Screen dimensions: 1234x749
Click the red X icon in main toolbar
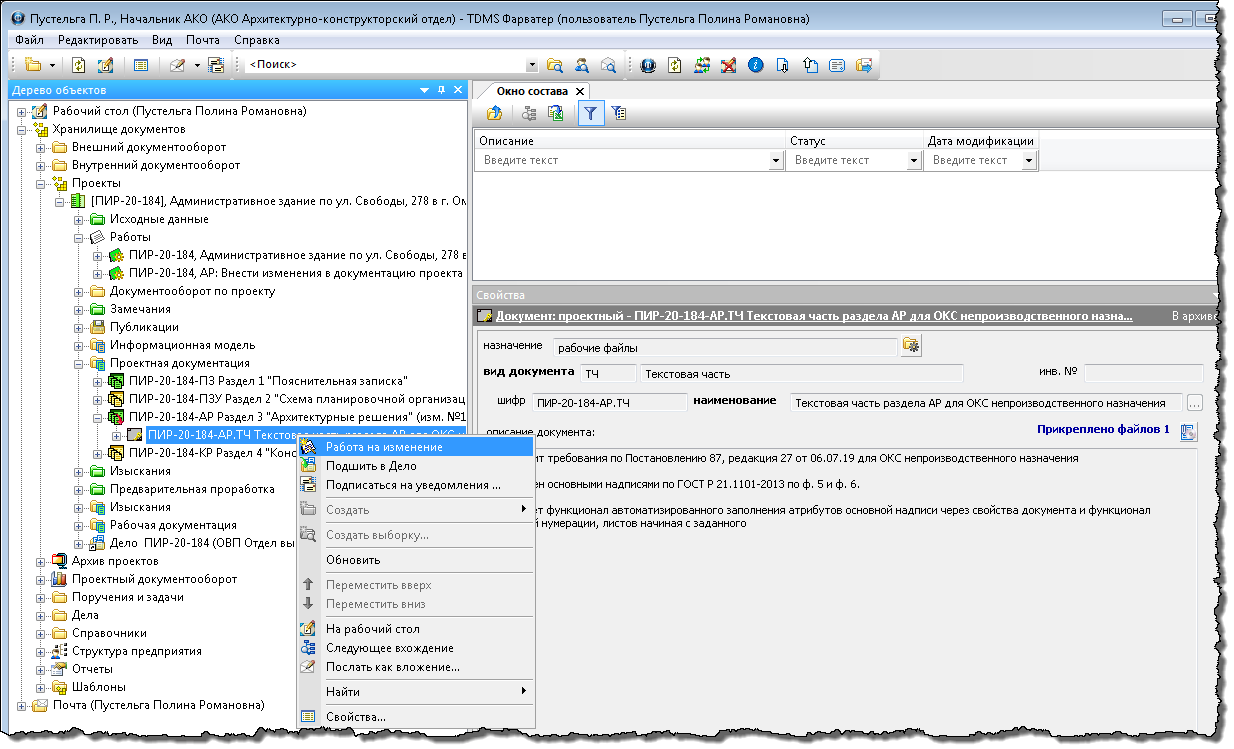[729, 65]
